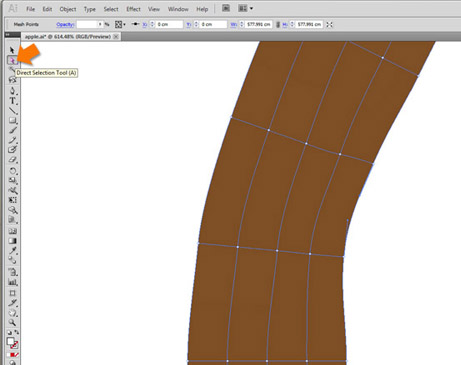Select the Artboard tool
This screenshot has width=461, height=365.
coord(12,293)
